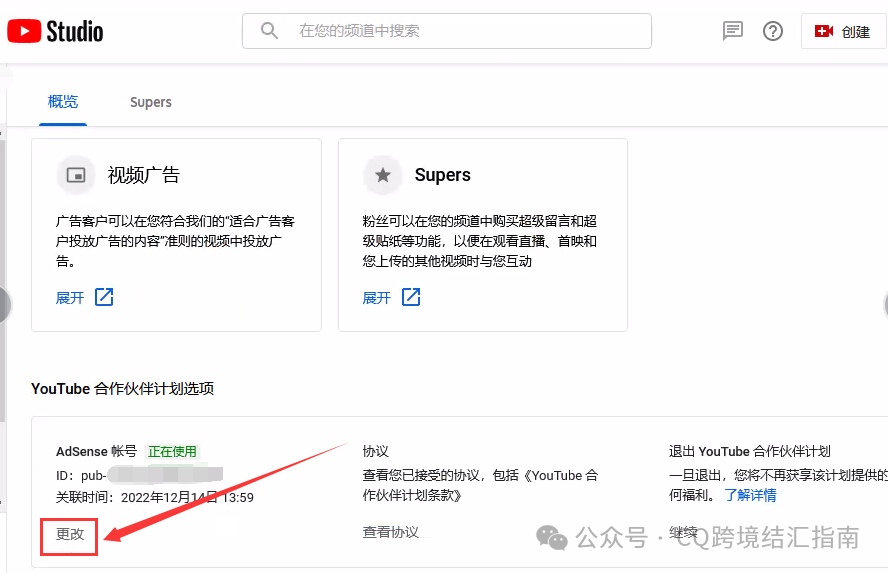Viewport: 888px width, 573px height.
Task: Click the 视频广告 card title
Action: coord(144,175)
